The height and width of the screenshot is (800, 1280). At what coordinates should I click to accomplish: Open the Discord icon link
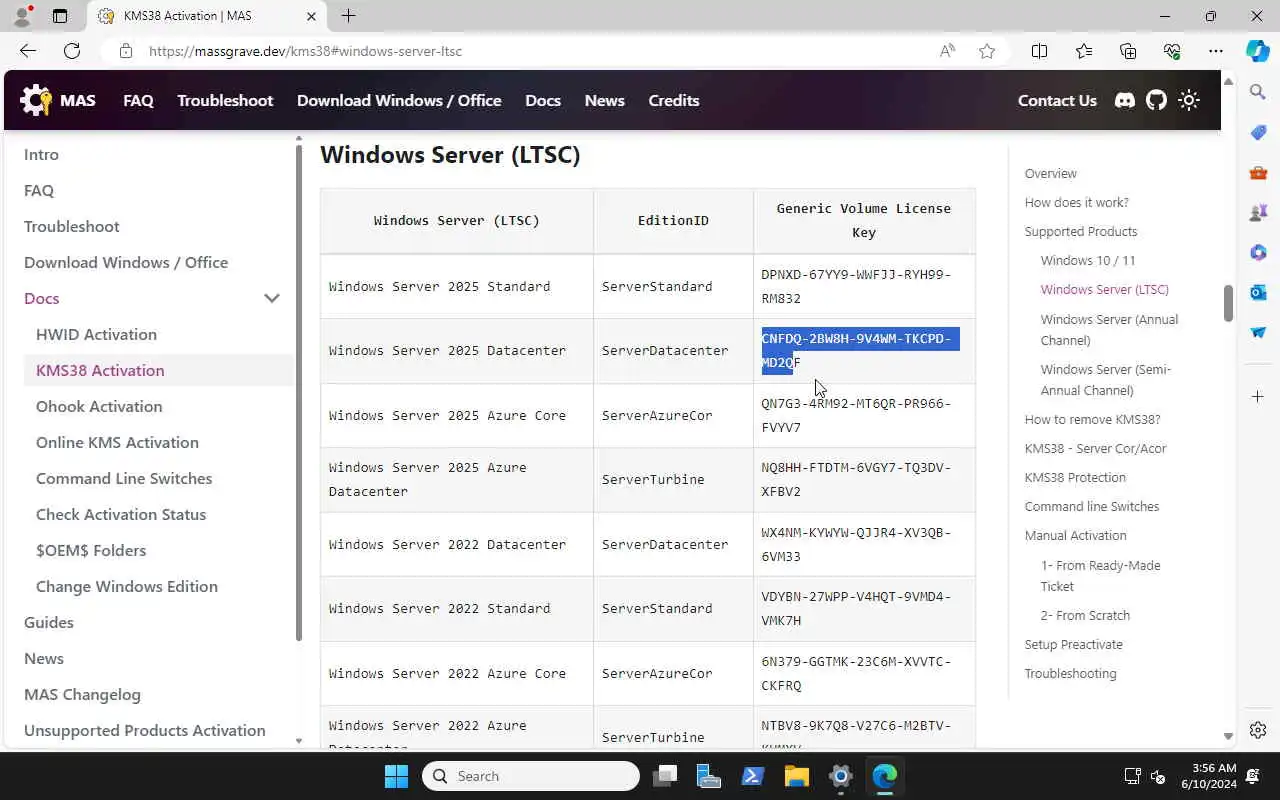point(1125,100)
